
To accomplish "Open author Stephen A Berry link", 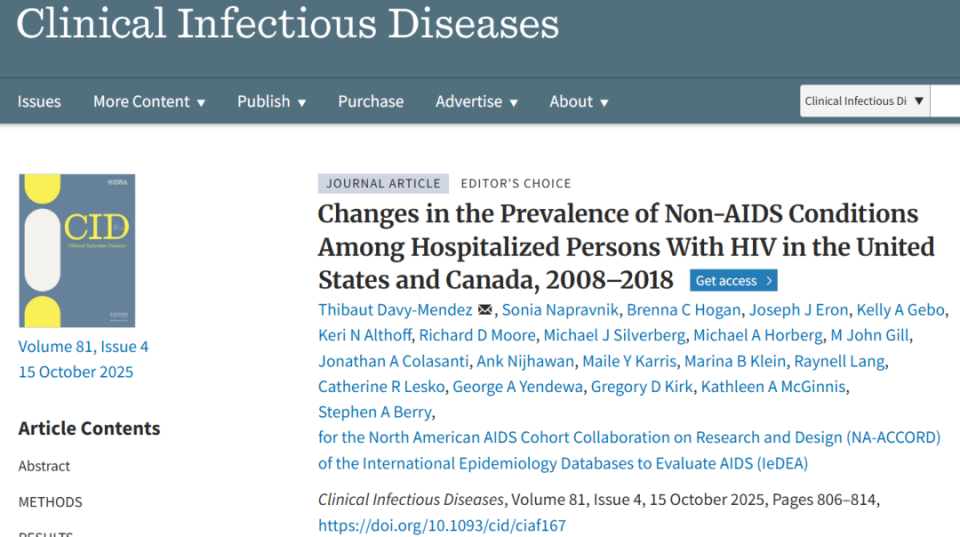I will (x=375, y=412).
